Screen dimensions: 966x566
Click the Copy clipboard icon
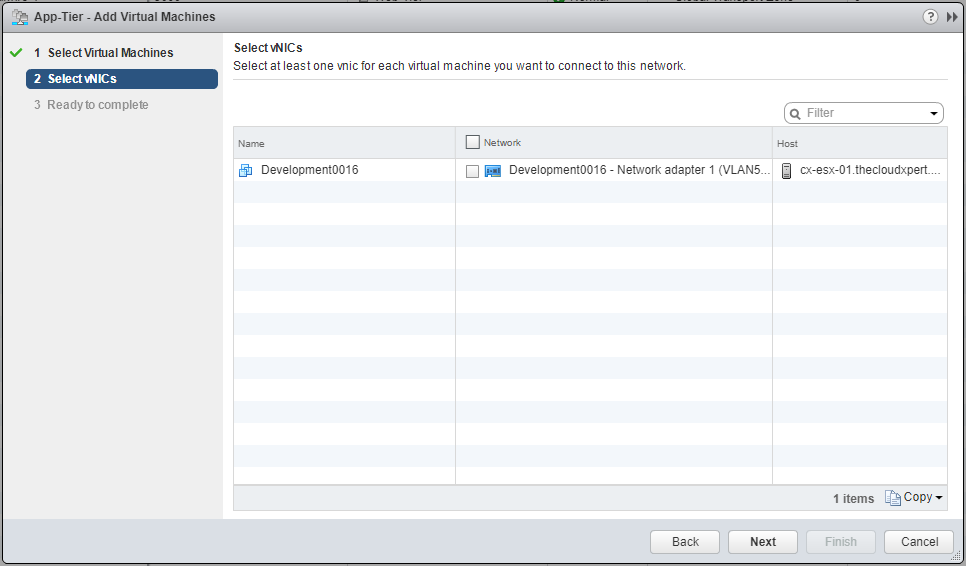coord(892,498)
